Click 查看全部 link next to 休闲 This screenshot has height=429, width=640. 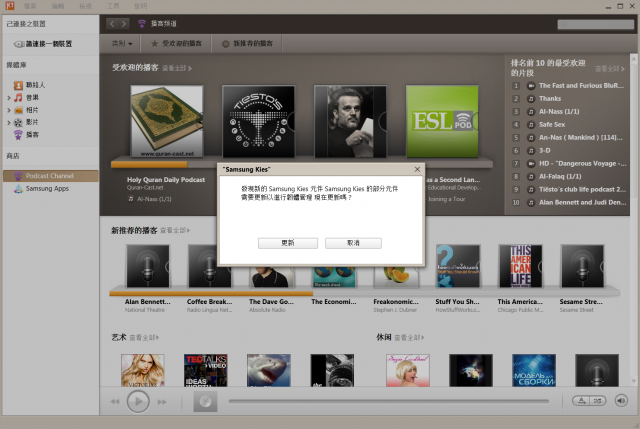[409, 338]
